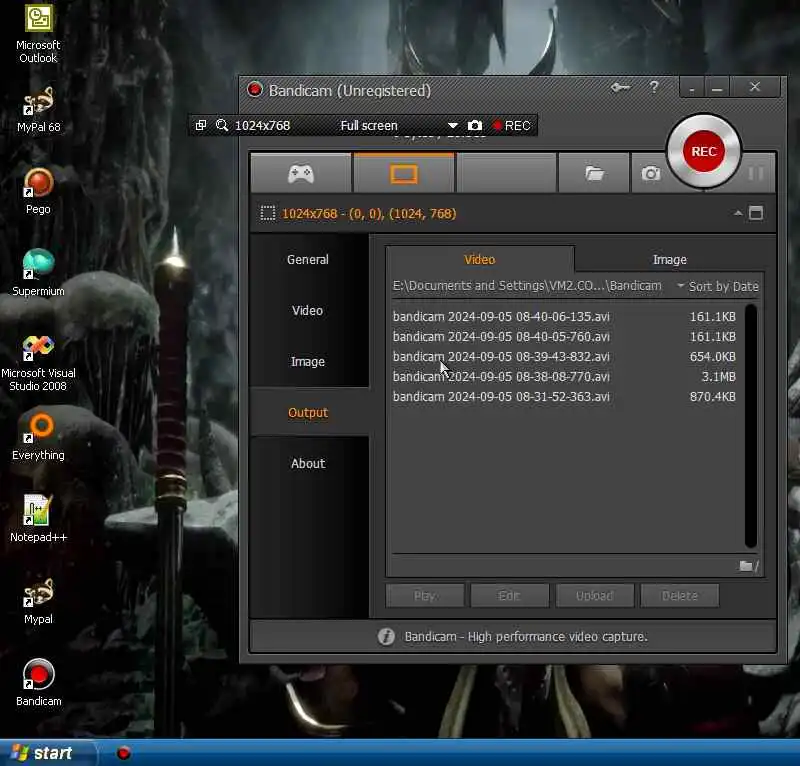
Task: Open Microsoft Visual Studio 2008 shortcut
Action: click(x=38, y=363)
